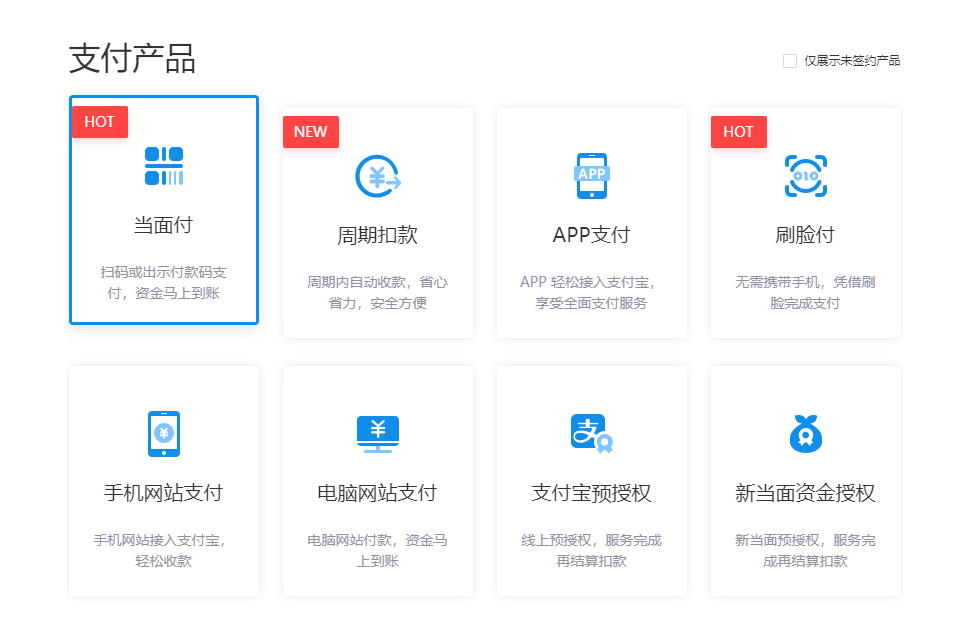Click the APP支付 phone icon
The image size is (955, 624).
point(592,176)
